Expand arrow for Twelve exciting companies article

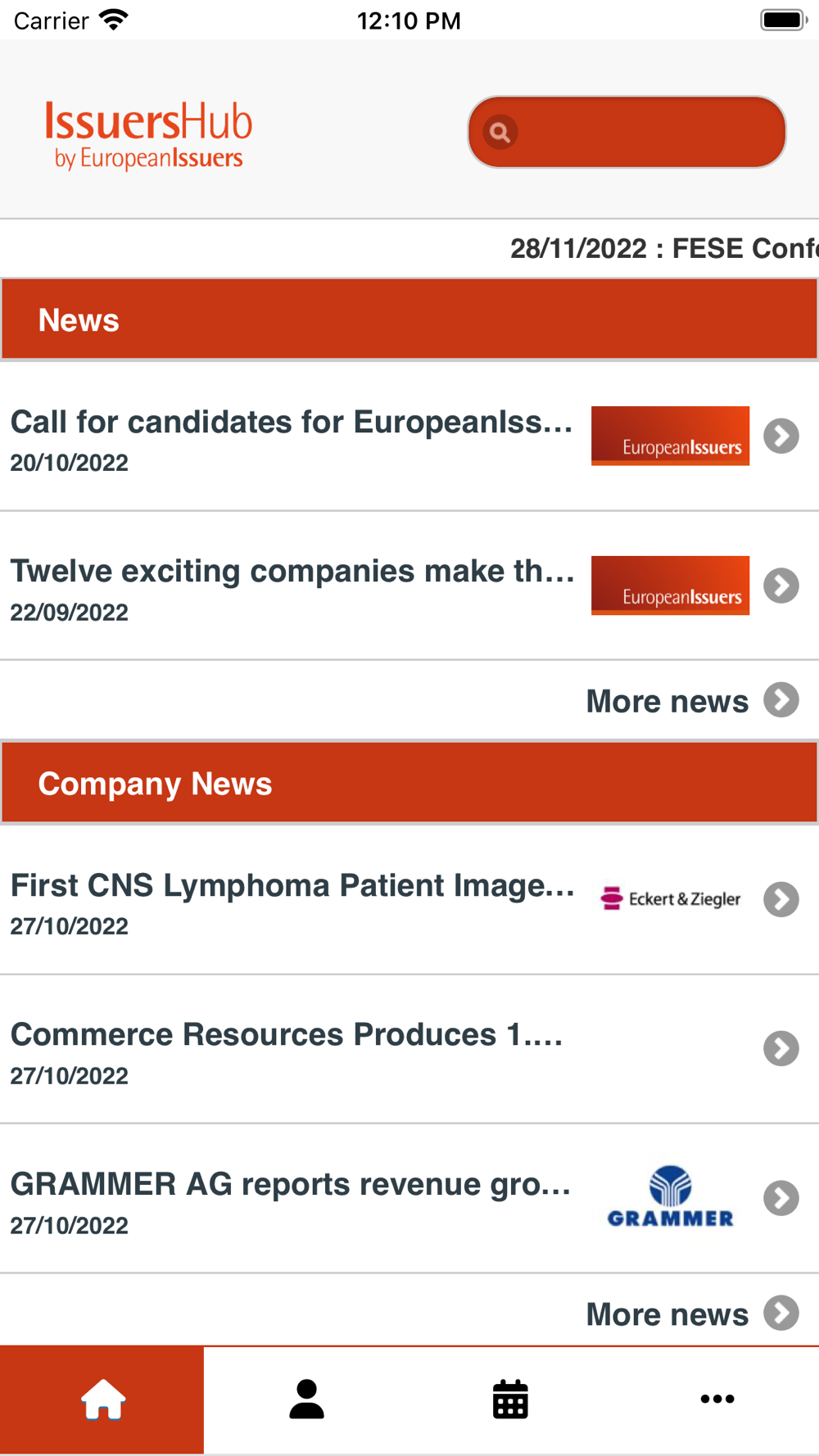(x=781, y=586)
